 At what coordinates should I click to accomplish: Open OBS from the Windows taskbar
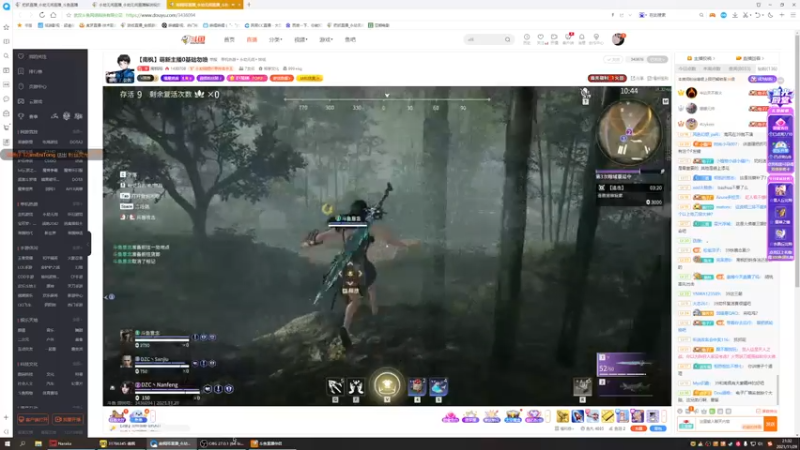[222, 443]
